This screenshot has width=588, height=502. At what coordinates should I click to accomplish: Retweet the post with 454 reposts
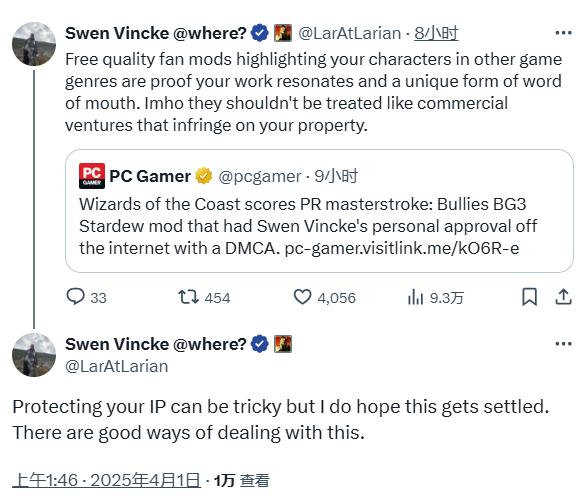pos(188,297)
